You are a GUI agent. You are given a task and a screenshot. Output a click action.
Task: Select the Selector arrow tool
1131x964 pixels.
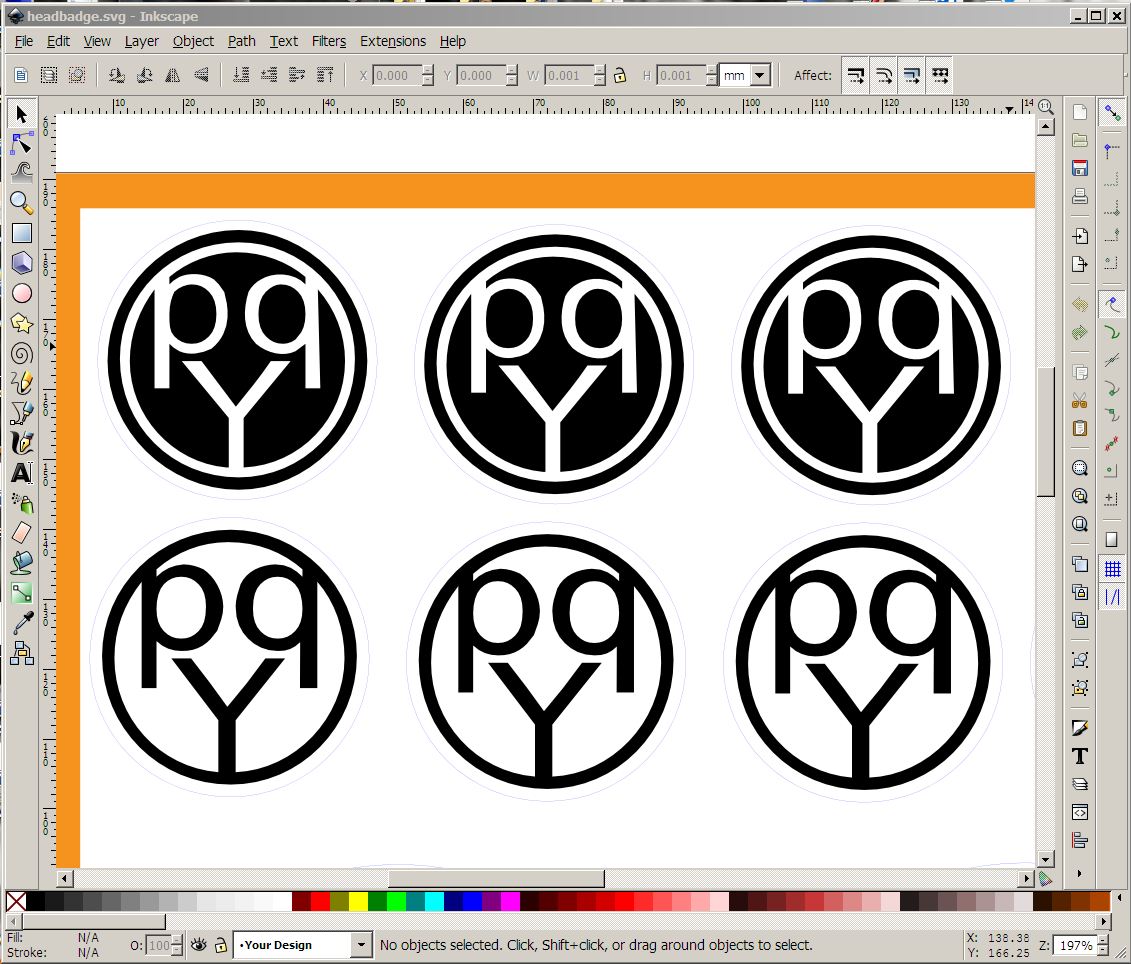coord(22,114)
